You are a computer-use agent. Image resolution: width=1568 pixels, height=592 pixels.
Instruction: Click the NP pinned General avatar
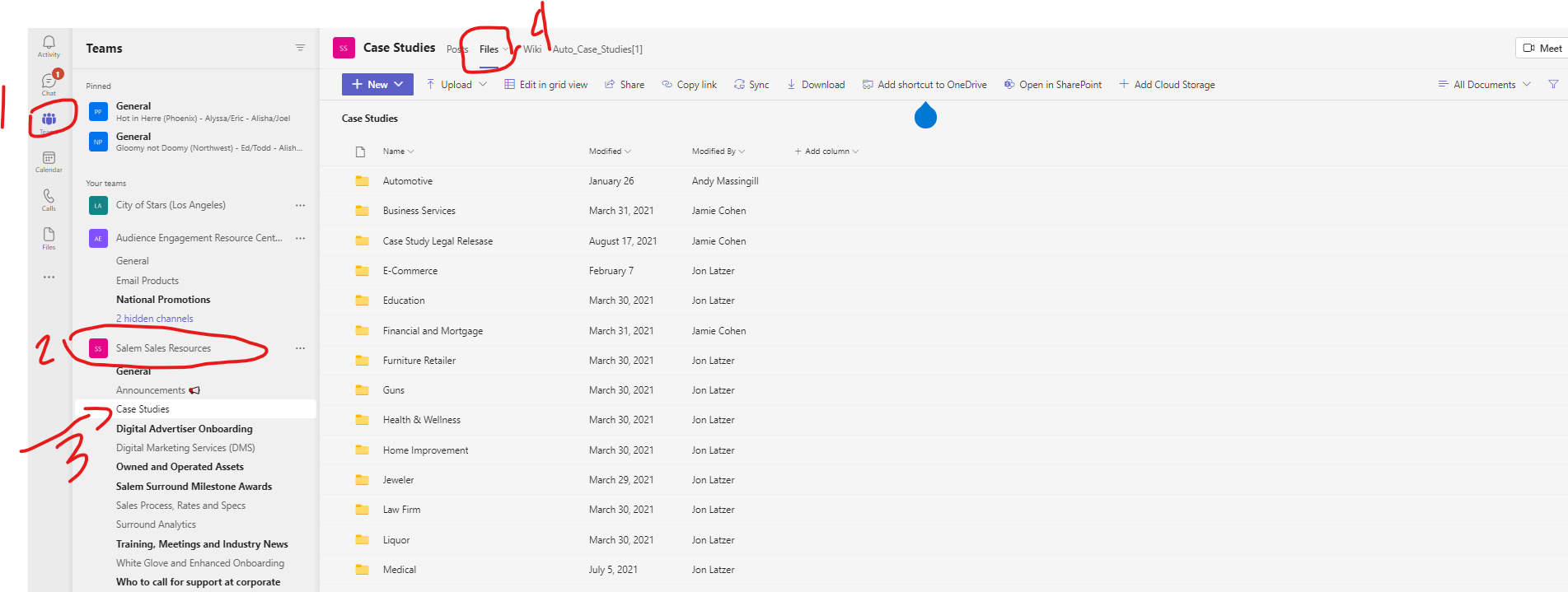click(x=98, y=142)
